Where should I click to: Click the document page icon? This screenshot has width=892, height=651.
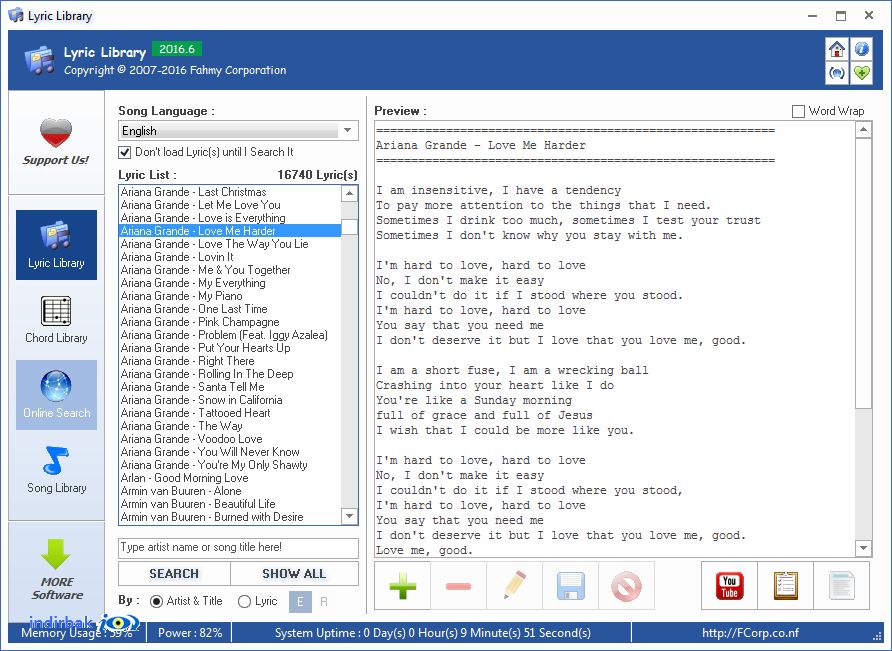pyautogui.click(x=841, y=586)
